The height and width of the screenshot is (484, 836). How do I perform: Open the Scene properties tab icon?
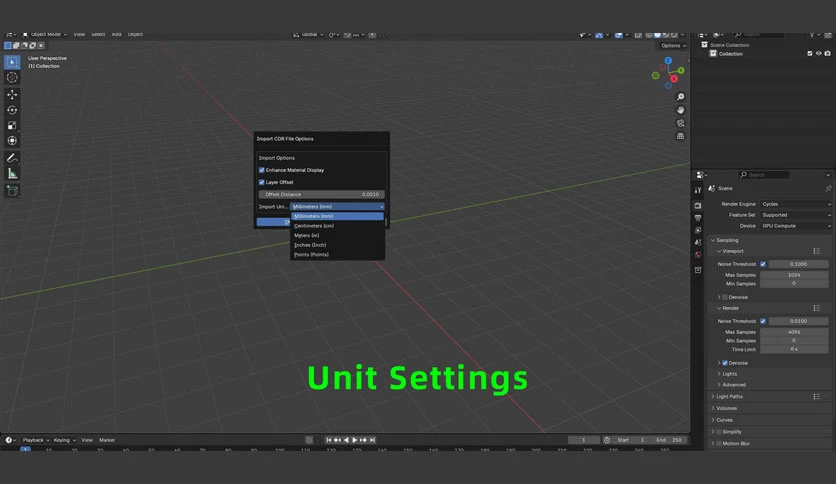[x=698, y=242]
